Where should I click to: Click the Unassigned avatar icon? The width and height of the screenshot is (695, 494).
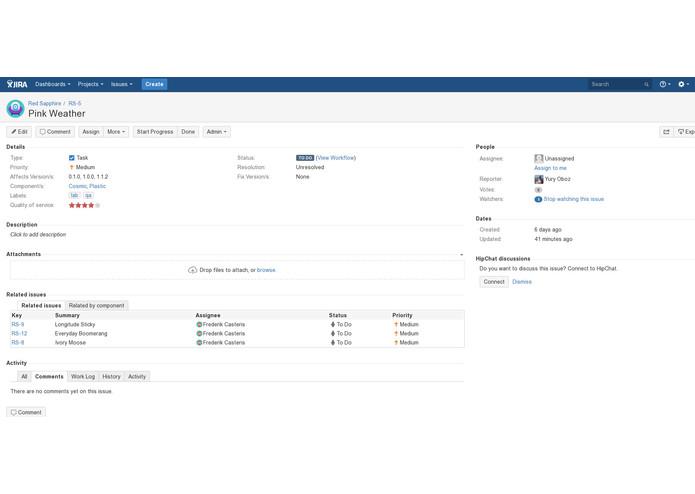pyautogui.click(x=539, y=158)
